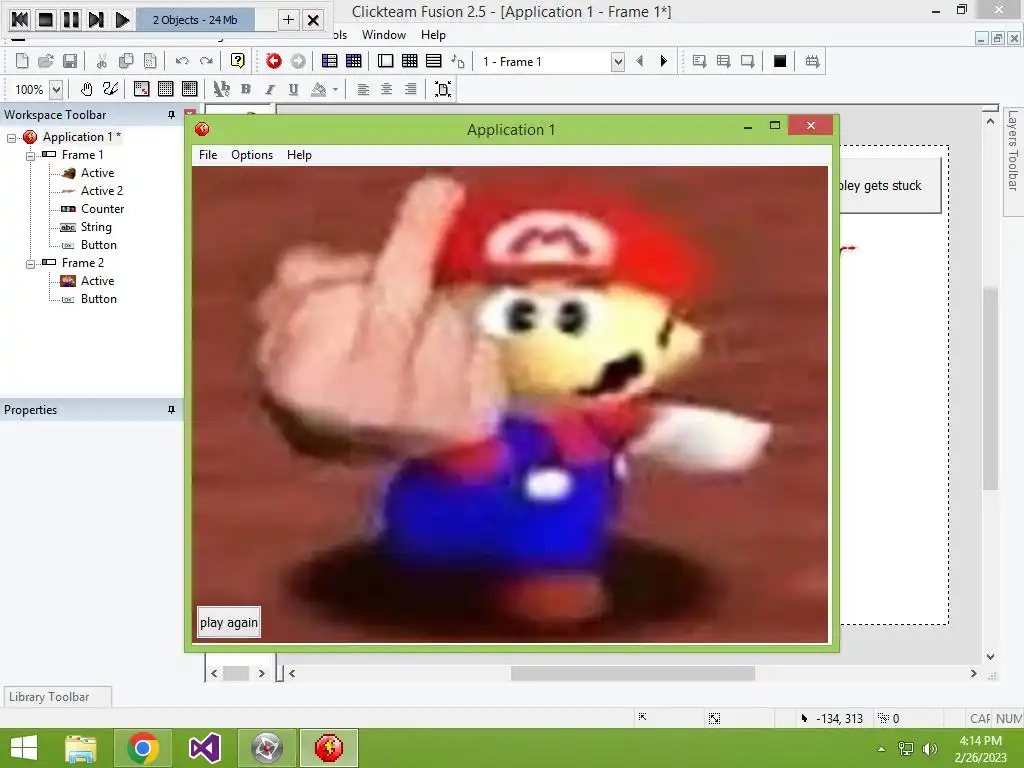The image size is (1024, 768).
Task: Open the Storyboard editor icon
Action: 330,61
